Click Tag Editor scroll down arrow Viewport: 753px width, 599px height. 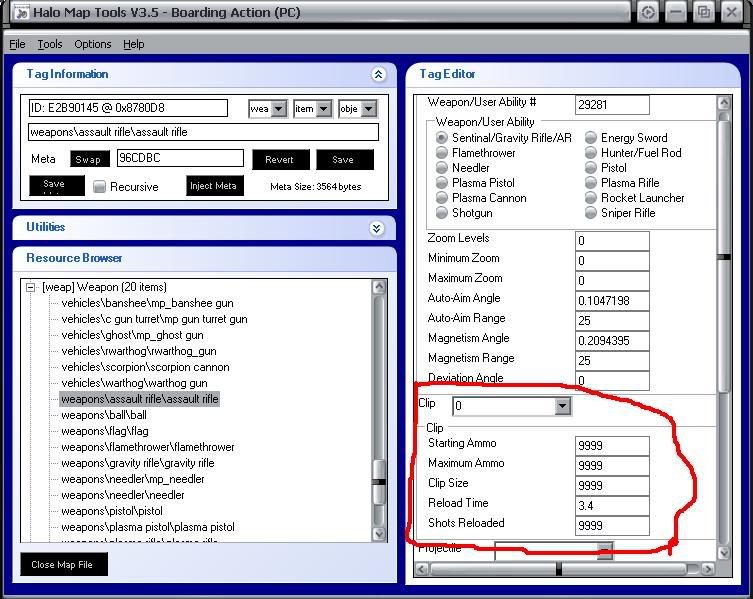pos(724,553)
